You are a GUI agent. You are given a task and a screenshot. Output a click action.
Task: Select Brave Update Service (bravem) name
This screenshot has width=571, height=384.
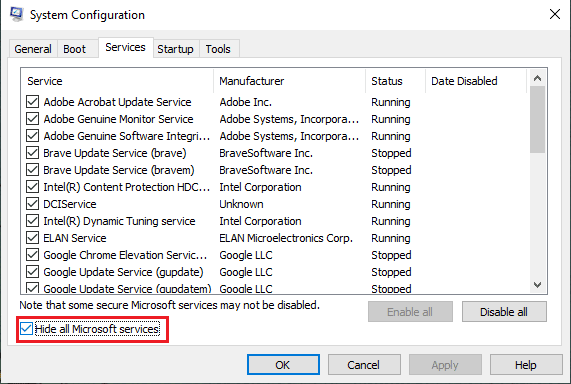click(119, 170)
